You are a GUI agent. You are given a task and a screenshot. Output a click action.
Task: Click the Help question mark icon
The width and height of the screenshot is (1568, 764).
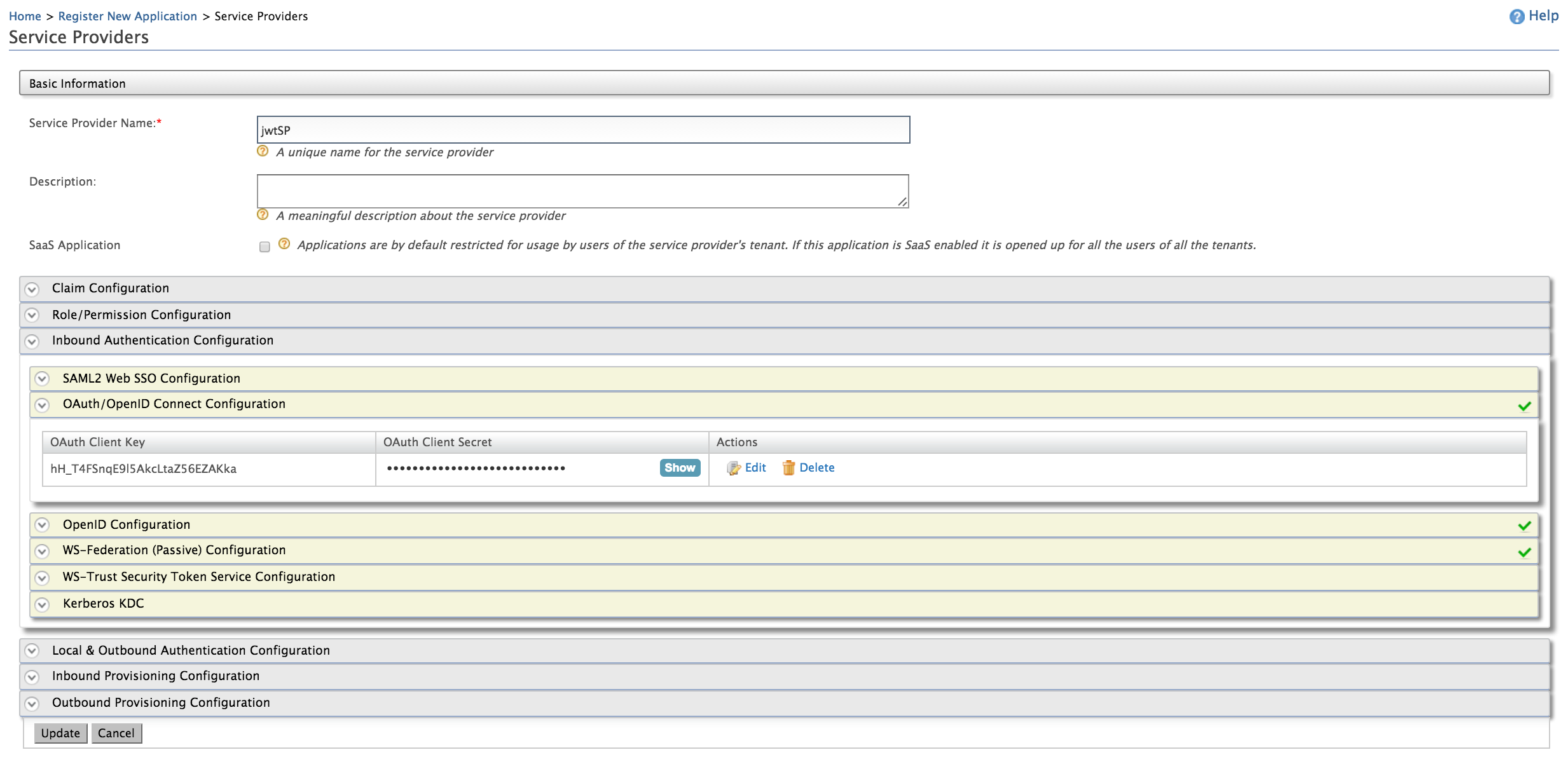pyautogui.click(x=1516, y=17)
